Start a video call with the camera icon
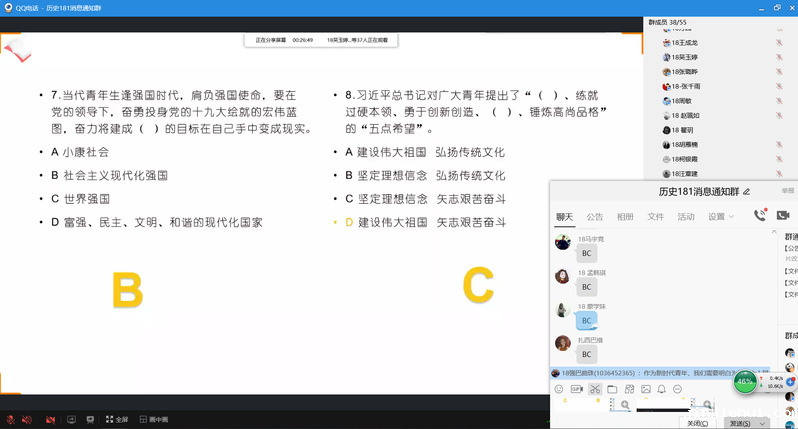The image size is (798, 429). point(782,215)
